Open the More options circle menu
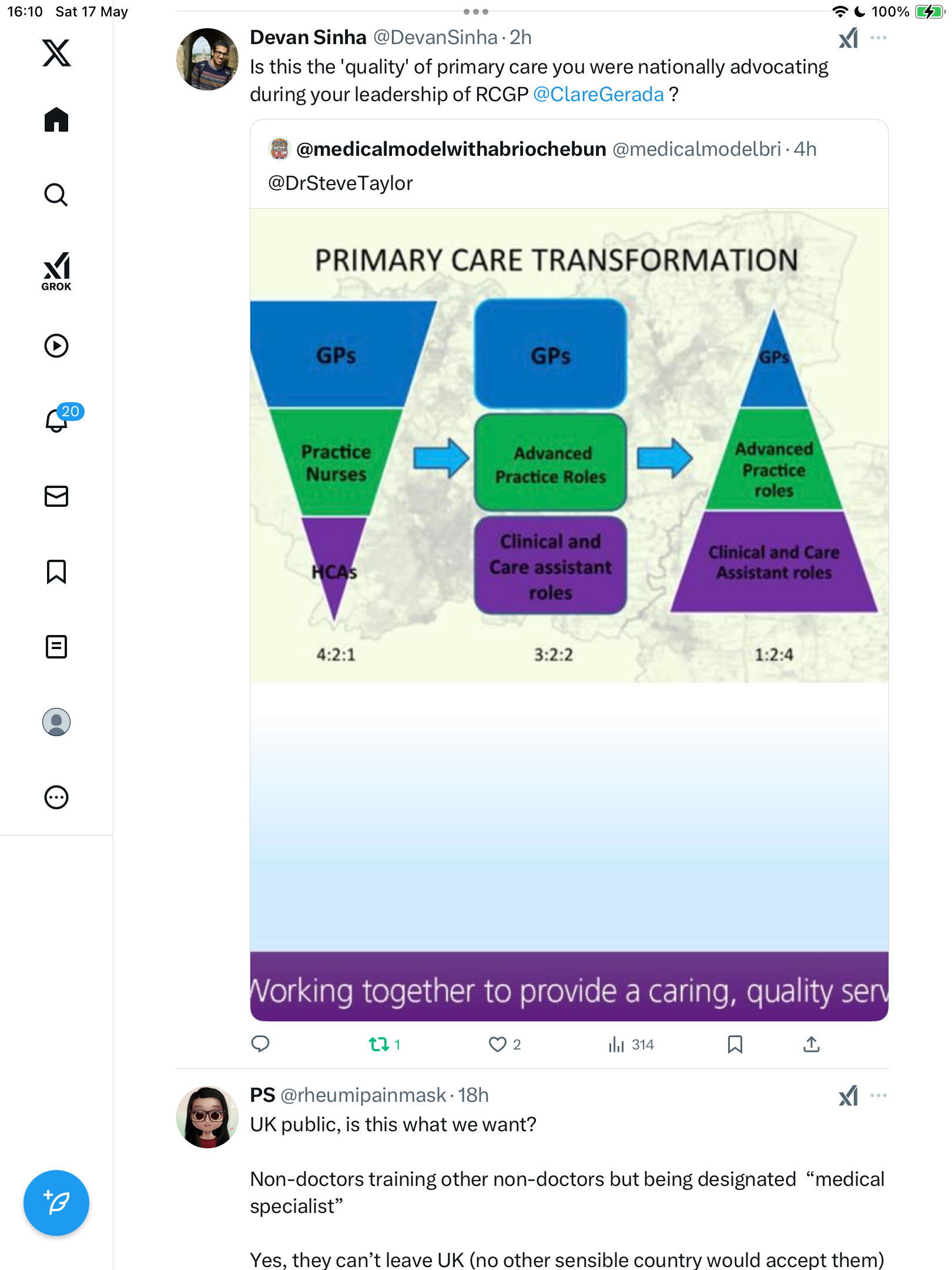The height and width of the screenshot is (1270, 952). pyautogui.click(x=56, y=797)
